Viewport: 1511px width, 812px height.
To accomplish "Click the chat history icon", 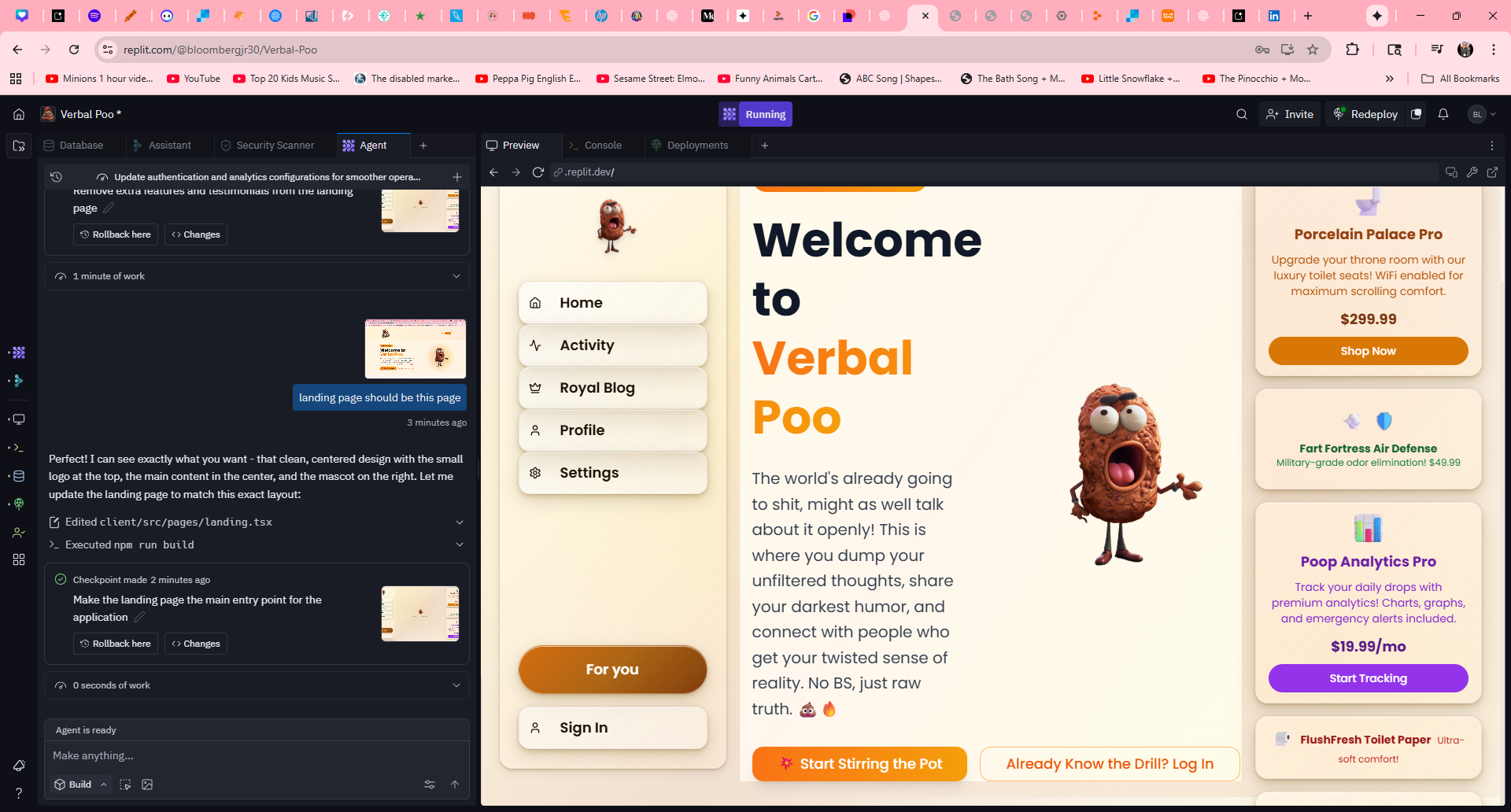I will [x=56, y=177].
